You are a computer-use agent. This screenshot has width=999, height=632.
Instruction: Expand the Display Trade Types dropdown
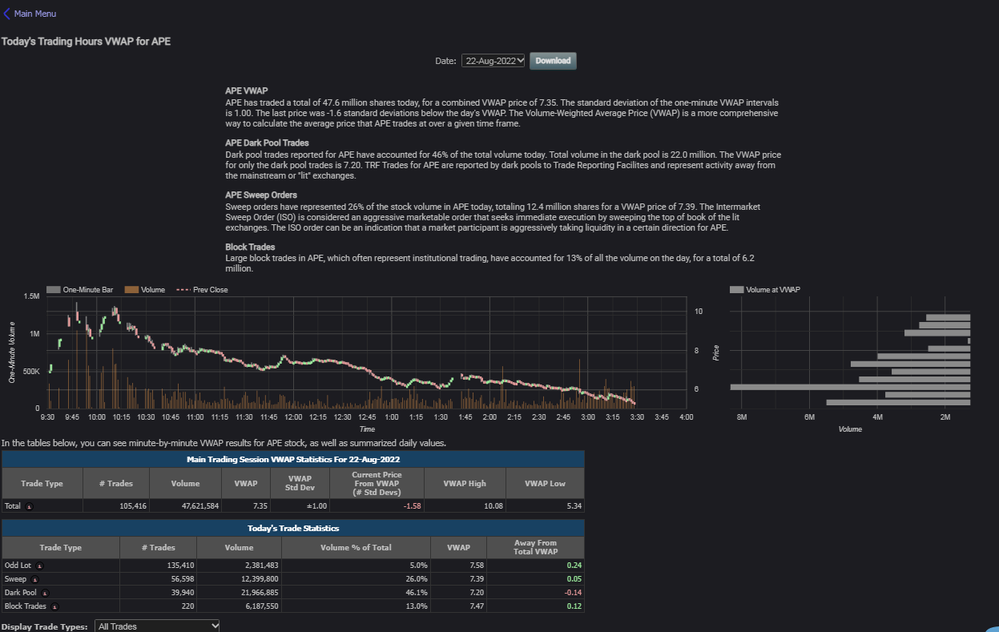click(156, 626)
